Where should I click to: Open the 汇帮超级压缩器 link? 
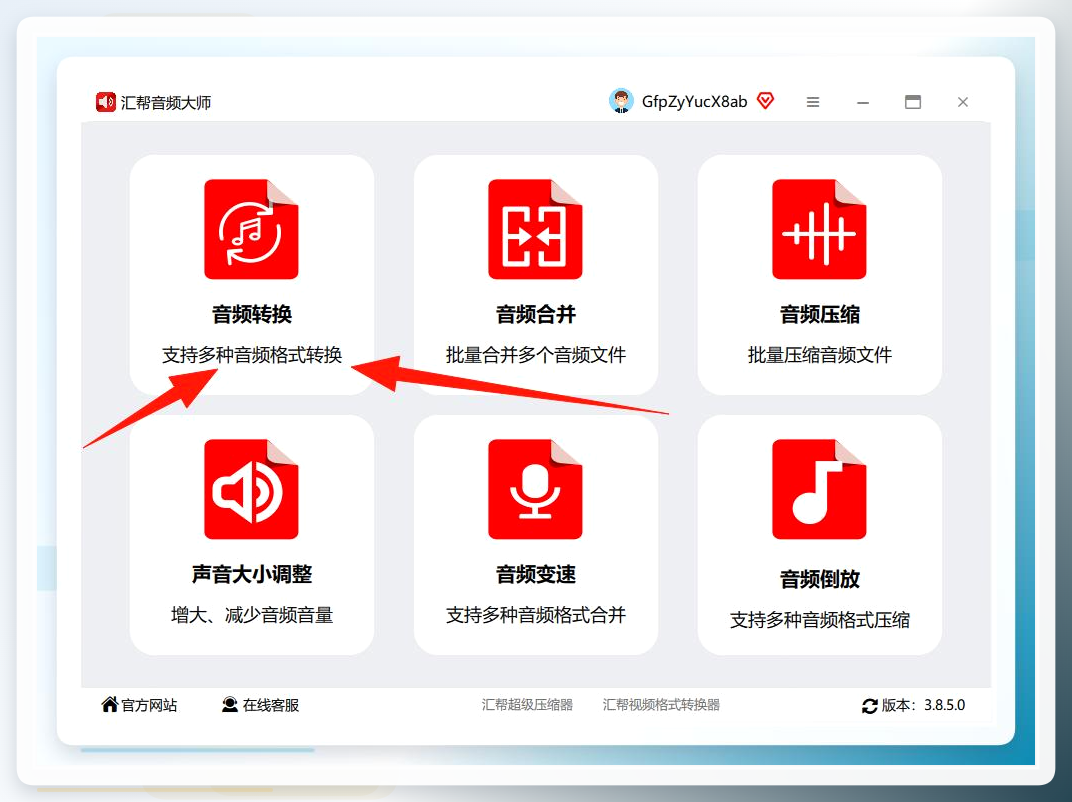[x=527, y=705]
